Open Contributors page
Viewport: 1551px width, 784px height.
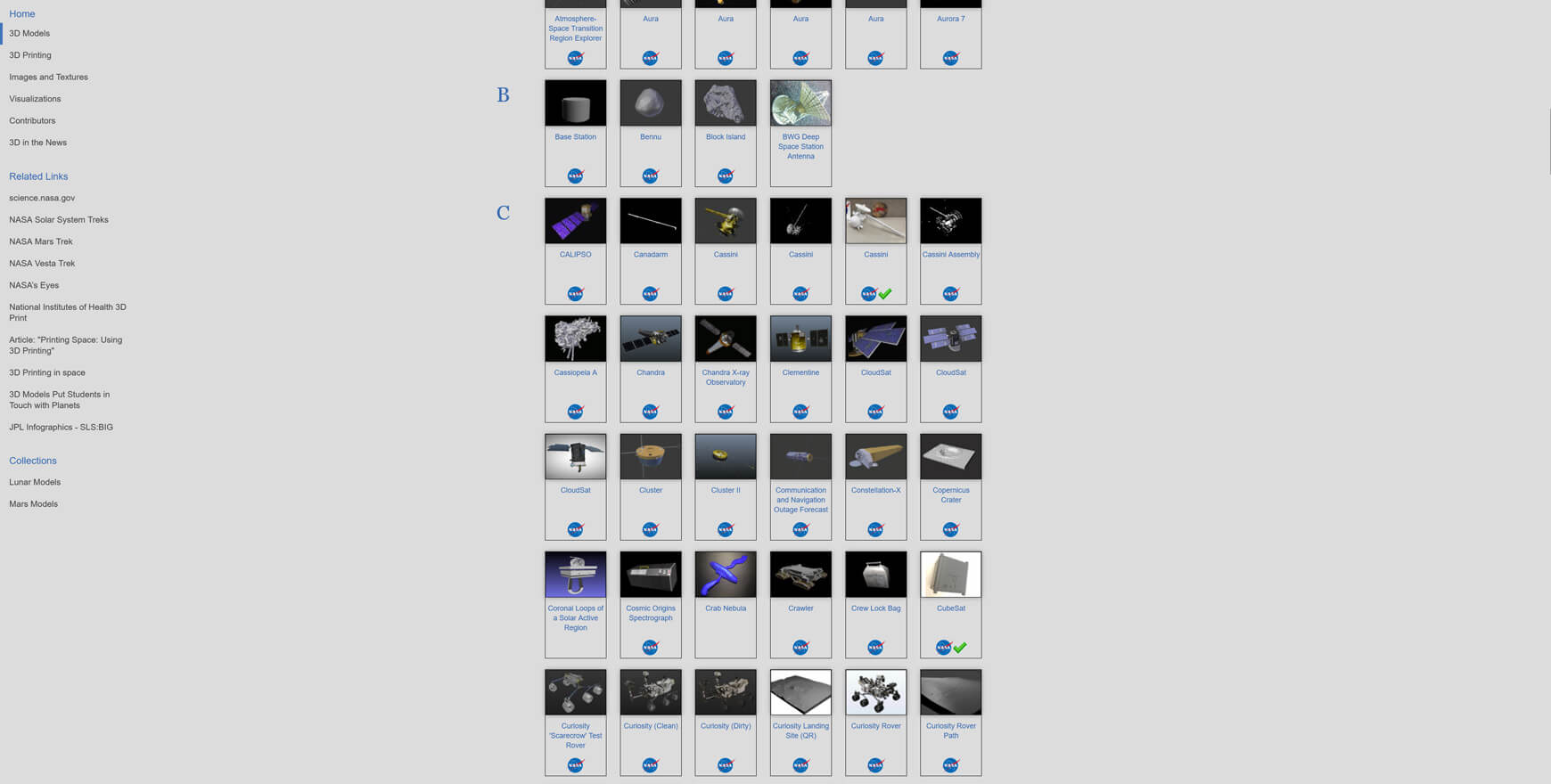[x=32, y=120]
